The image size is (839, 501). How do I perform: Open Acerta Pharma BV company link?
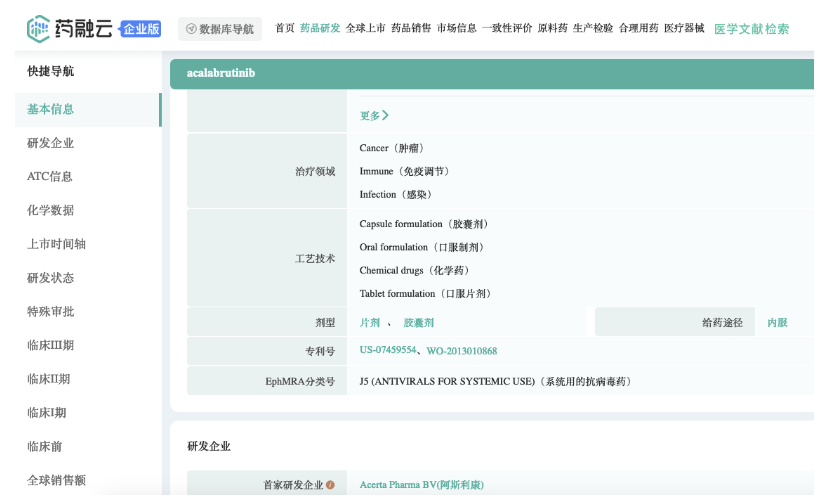click(422, 485)
